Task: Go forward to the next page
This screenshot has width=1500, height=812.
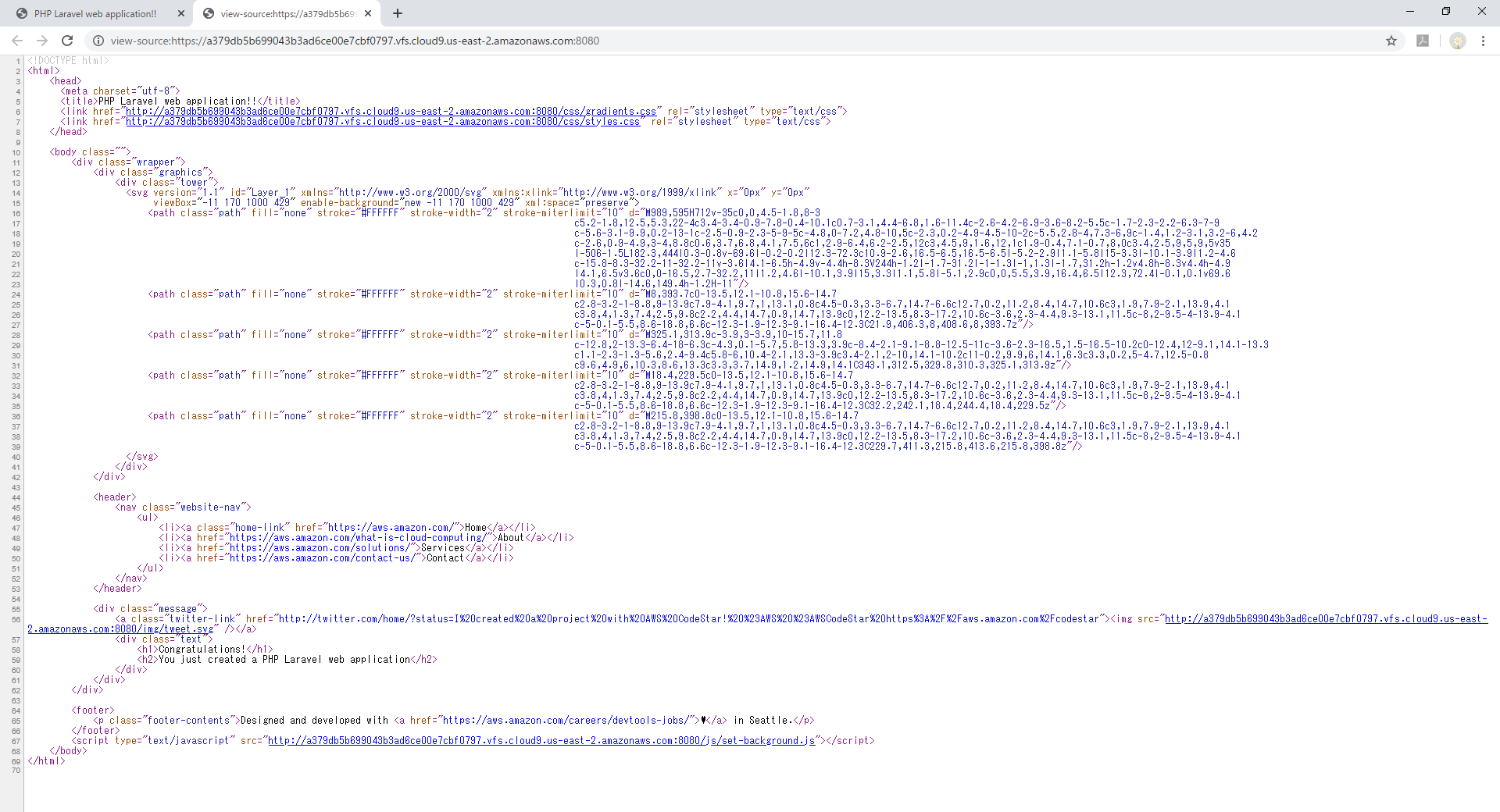Action: coord(42,41)
